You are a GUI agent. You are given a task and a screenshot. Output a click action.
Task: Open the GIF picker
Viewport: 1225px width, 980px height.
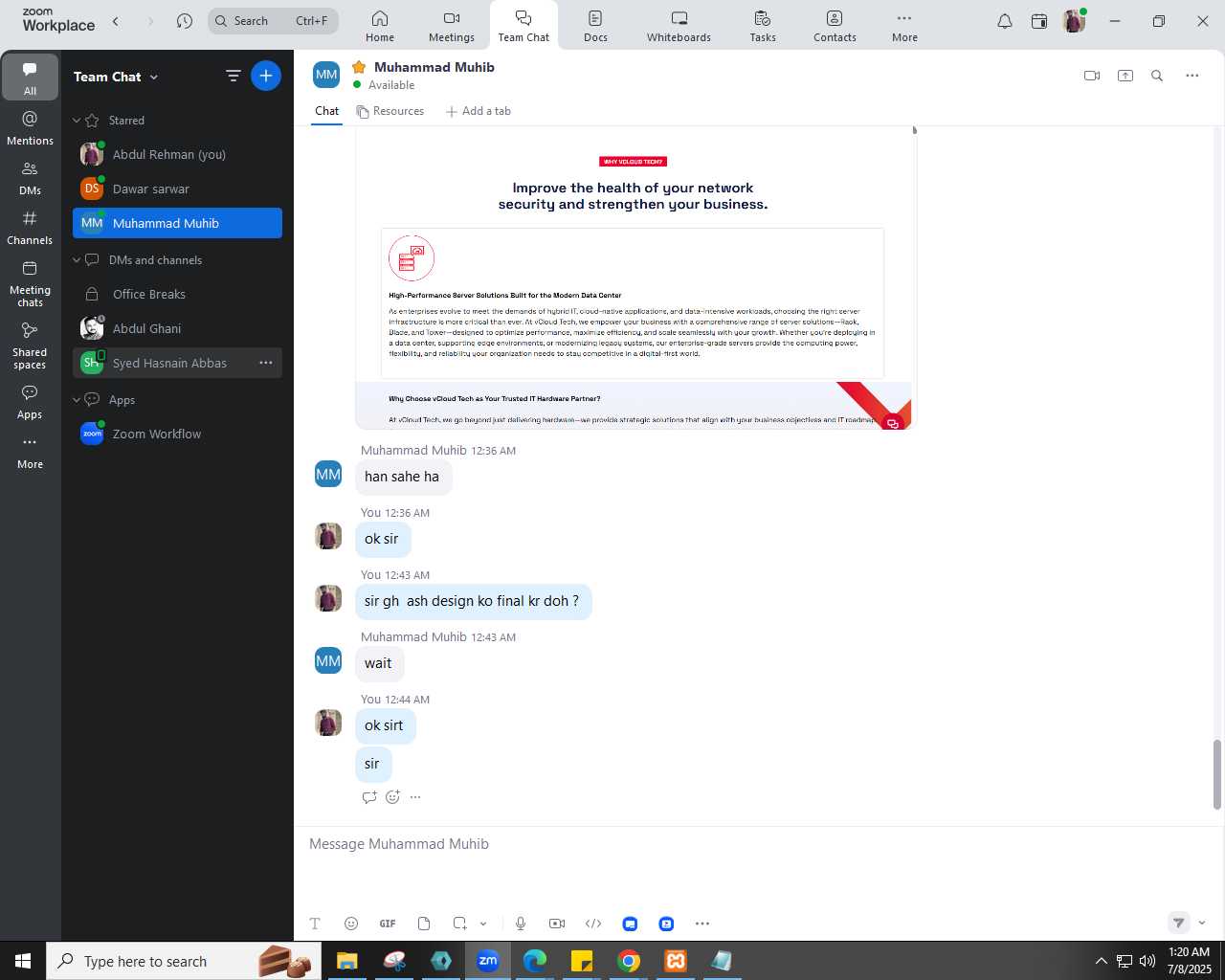[x=388, y=924]
